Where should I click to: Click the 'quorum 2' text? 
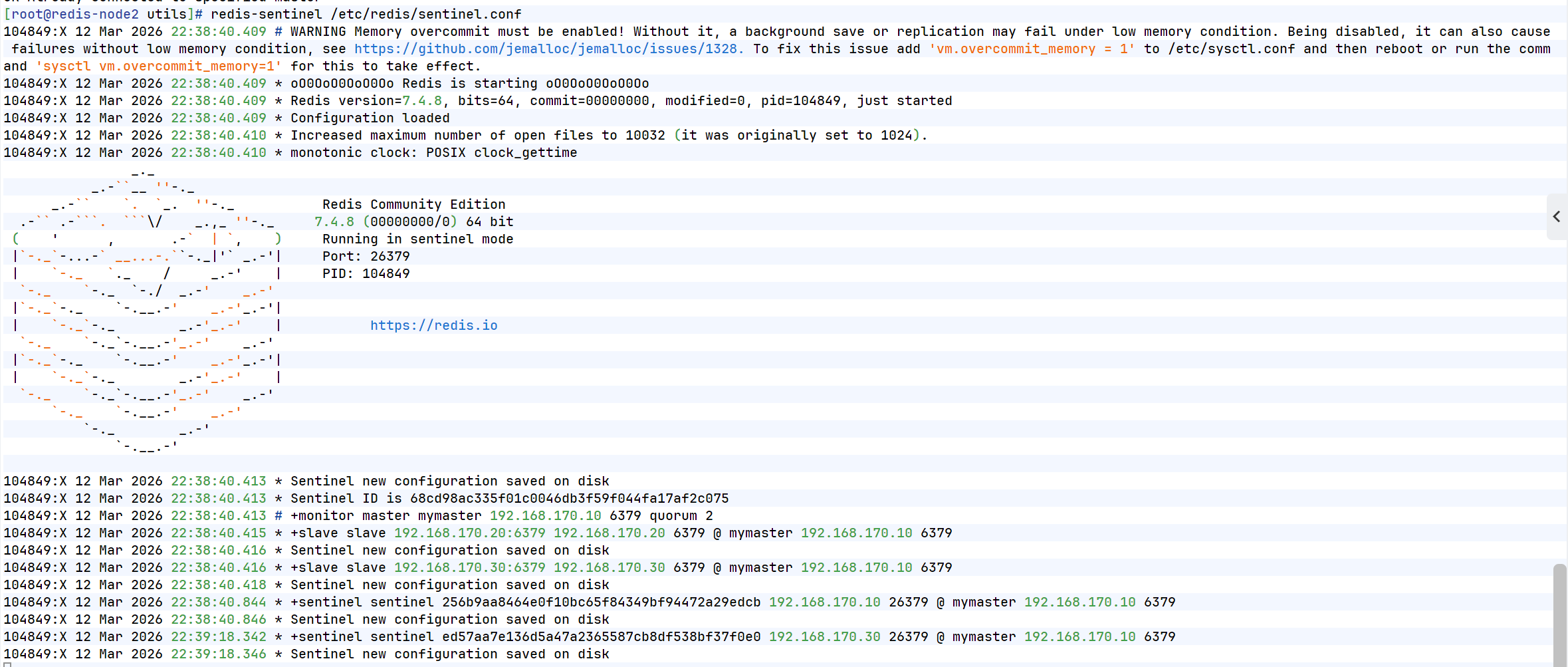pyautogui.click(x=681, y=515)
